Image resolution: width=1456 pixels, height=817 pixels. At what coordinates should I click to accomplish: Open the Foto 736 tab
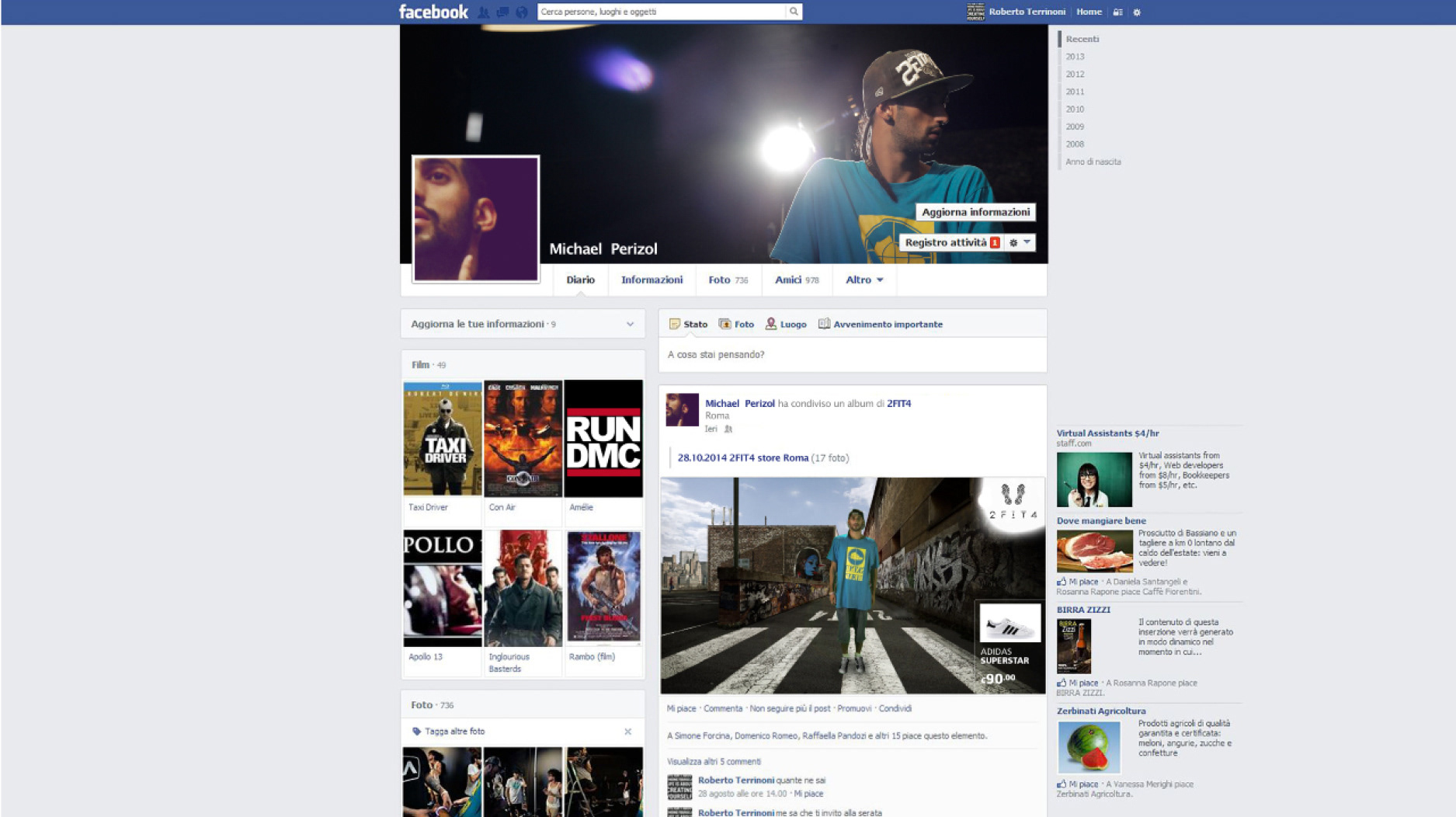[x=728, y=280]
